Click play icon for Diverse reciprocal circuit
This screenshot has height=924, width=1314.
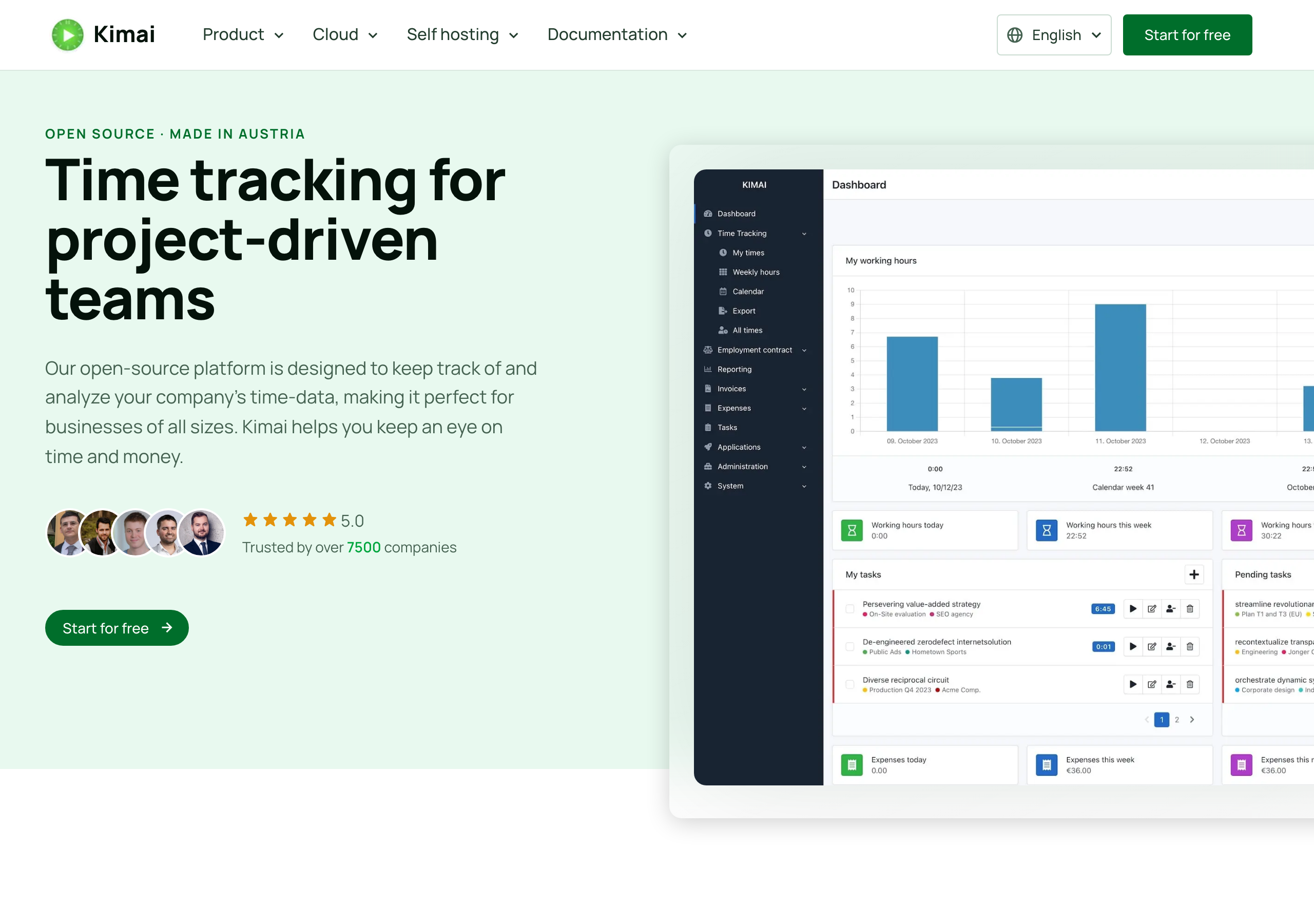[1133, 684]
